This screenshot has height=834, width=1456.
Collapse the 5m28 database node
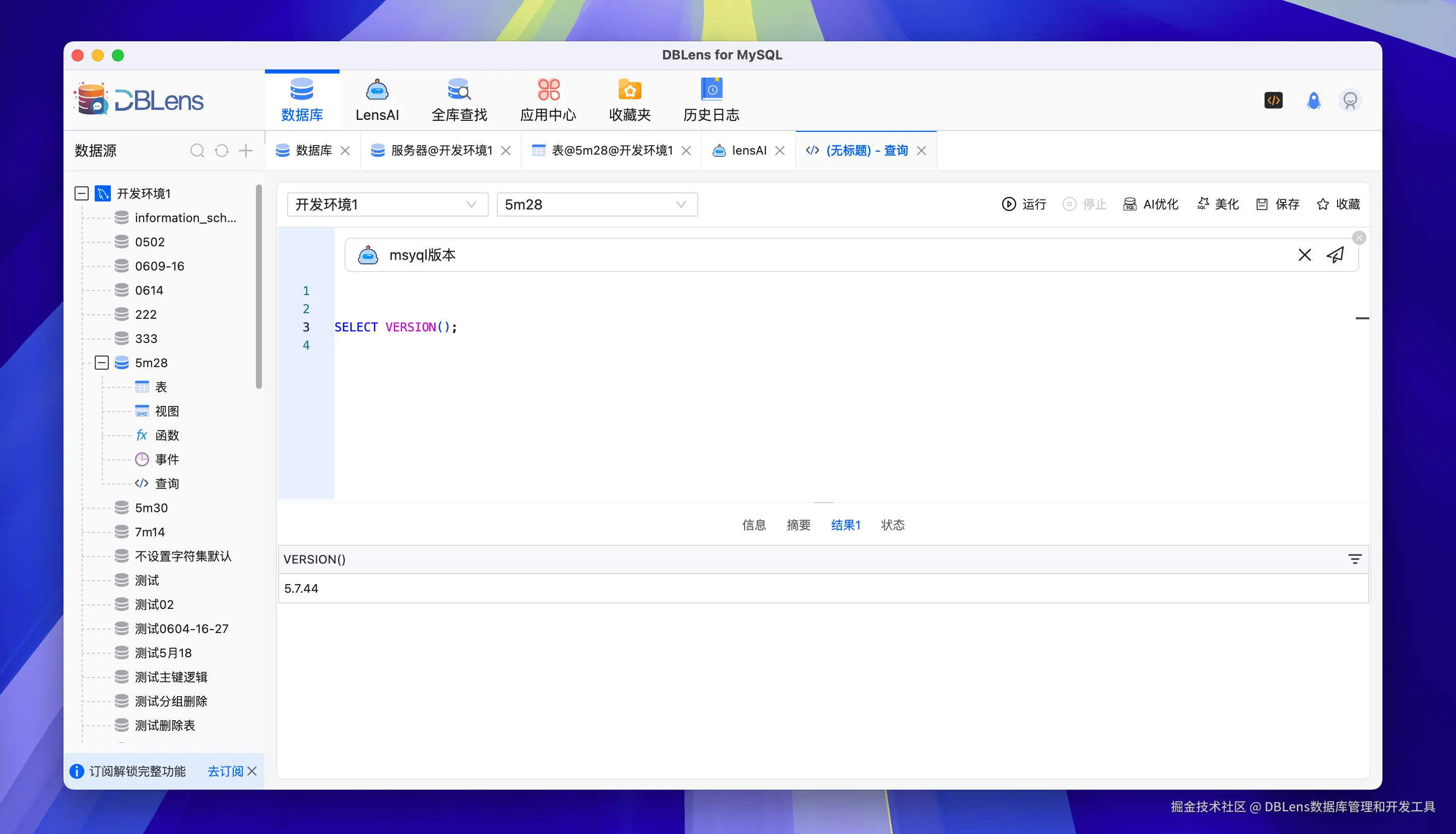pos(101,363)
